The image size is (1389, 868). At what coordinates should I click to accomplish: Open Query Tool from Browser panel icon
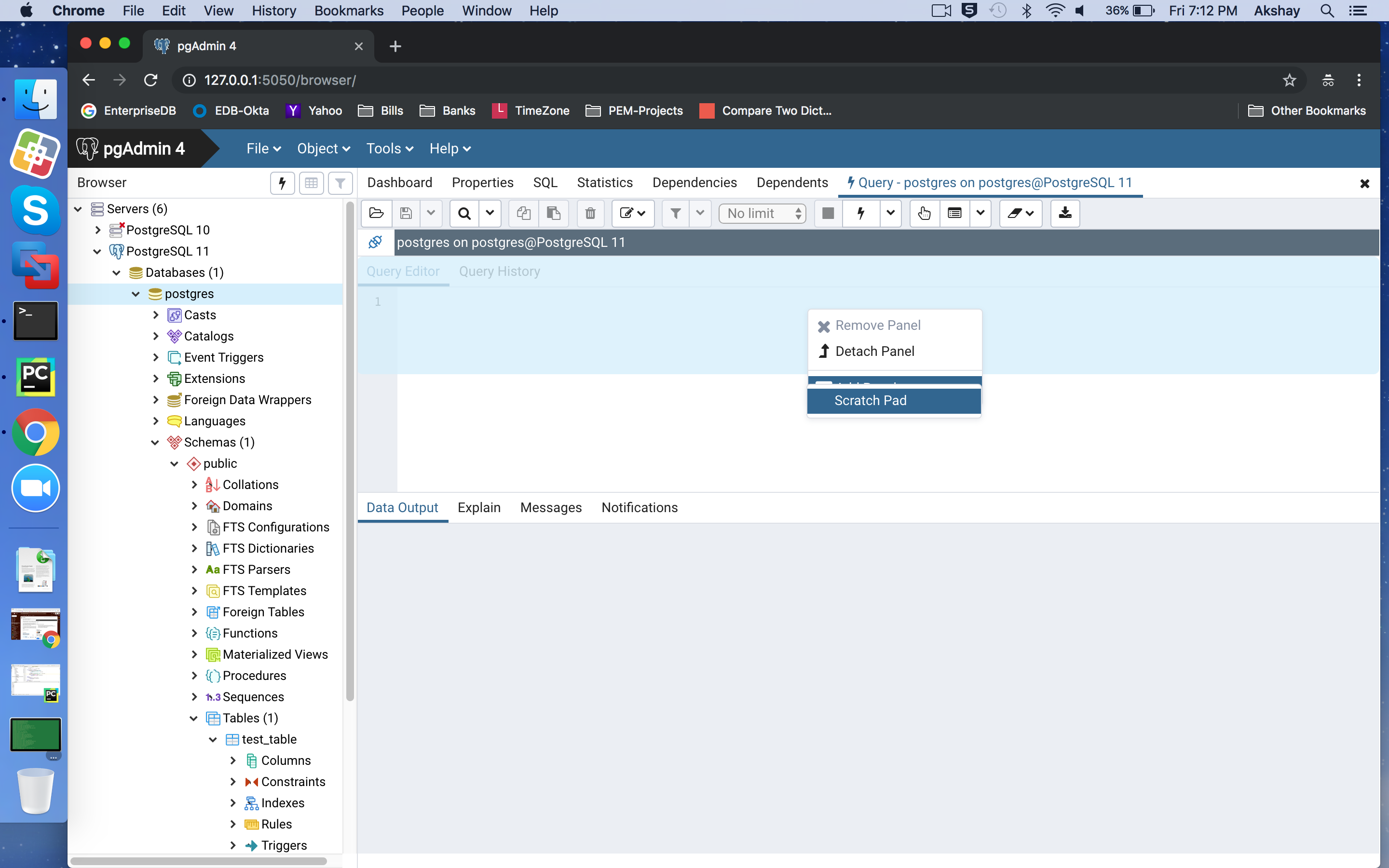click(282, 183)
